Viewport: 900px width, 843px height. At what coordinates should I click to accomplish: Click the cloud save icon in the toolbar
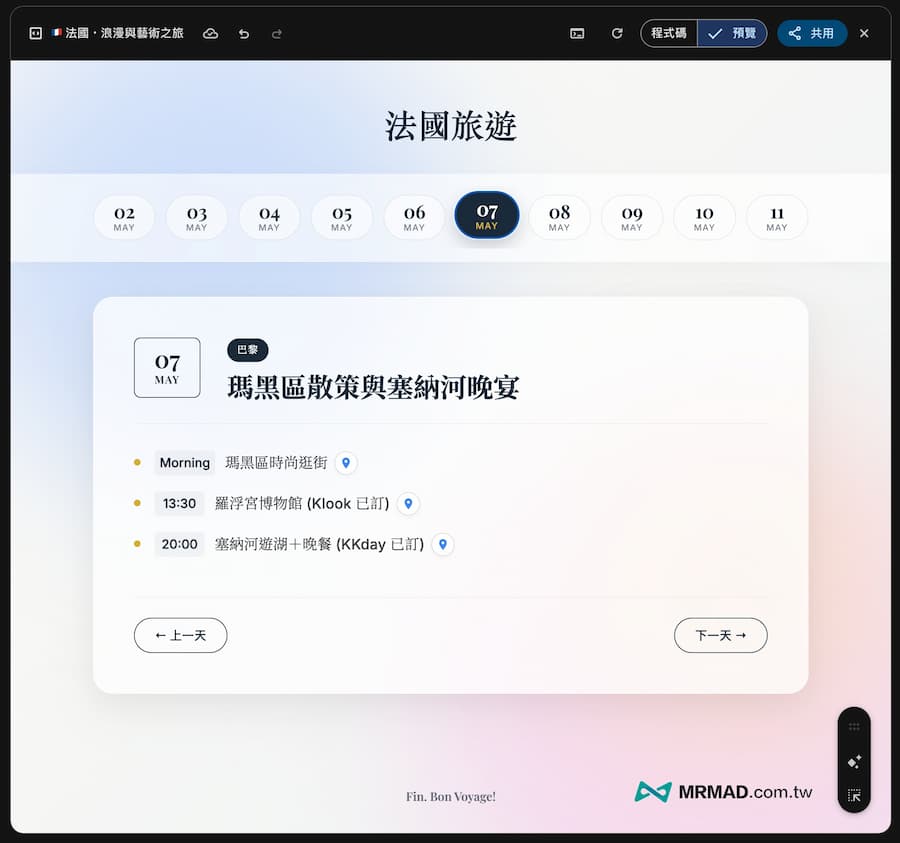(210, 33)
